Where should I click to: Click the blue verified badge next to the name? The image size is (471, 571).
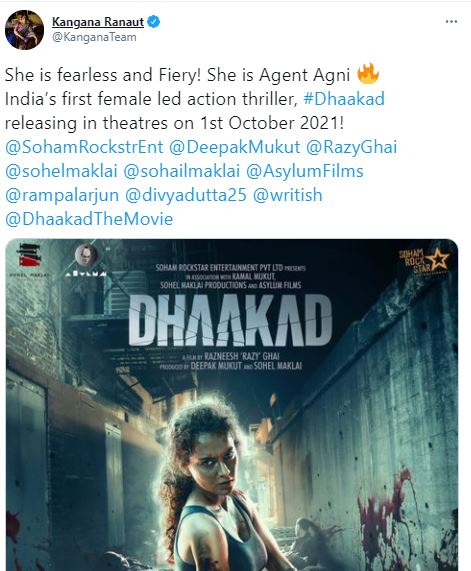click(153, 22)
